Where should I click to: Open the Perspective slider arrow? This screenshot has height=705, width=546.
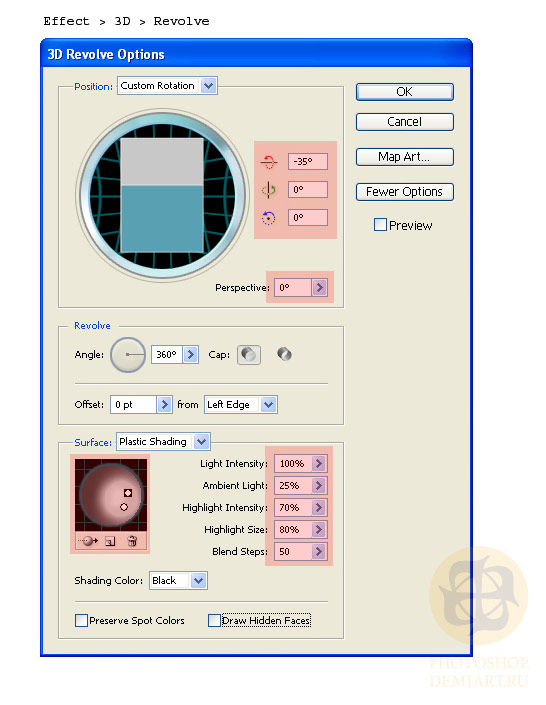[x=320, y=287]
